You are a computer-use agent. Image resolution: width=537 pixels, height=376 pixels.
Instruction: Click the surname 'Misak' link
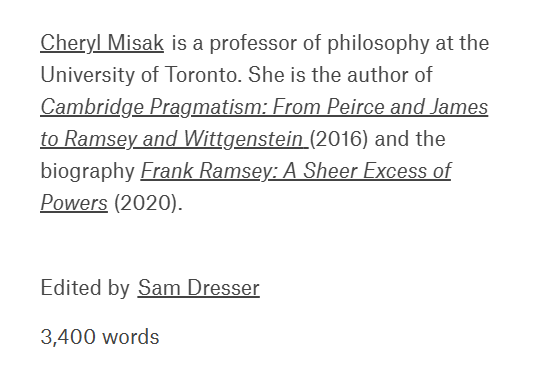(x=136, y=43)
